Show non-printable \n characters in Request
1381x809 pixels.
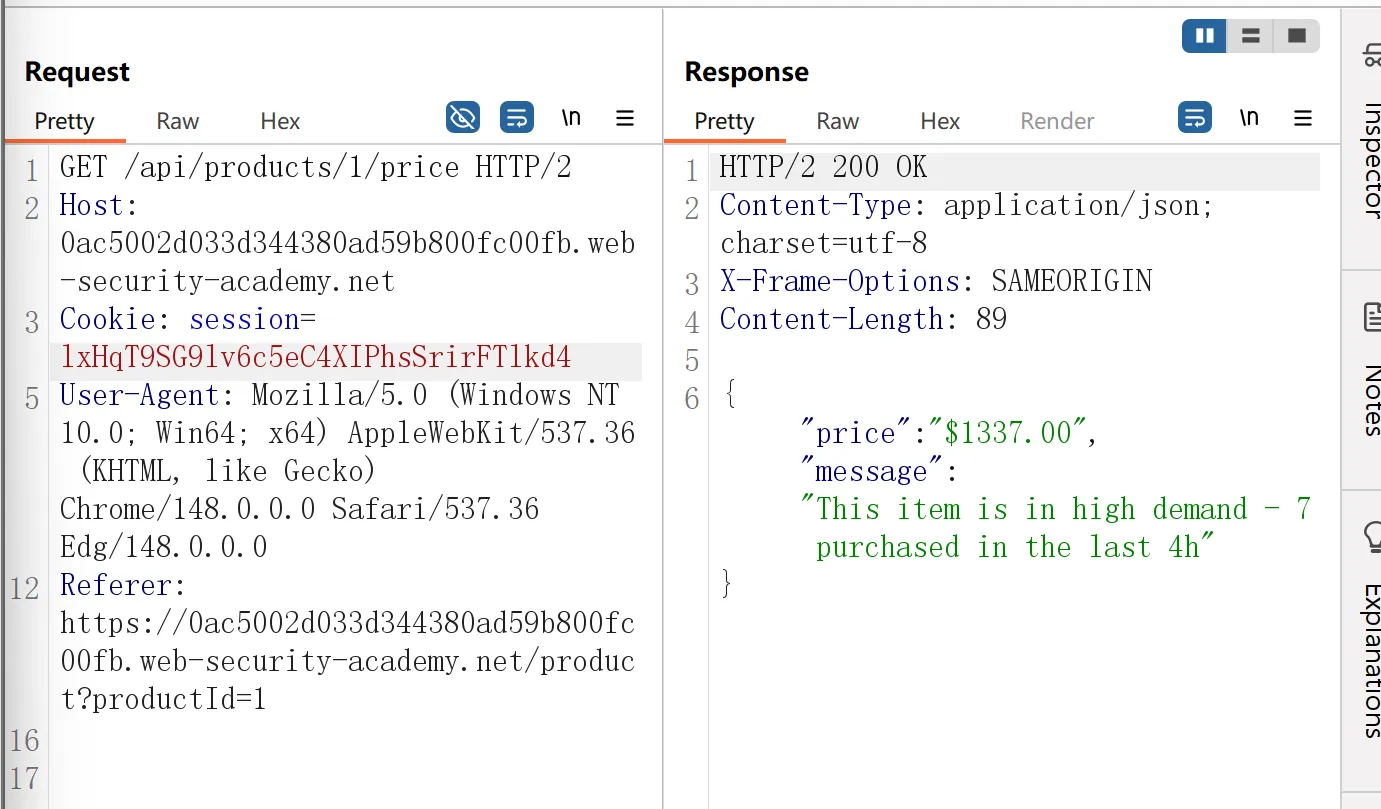coord(571,118)
